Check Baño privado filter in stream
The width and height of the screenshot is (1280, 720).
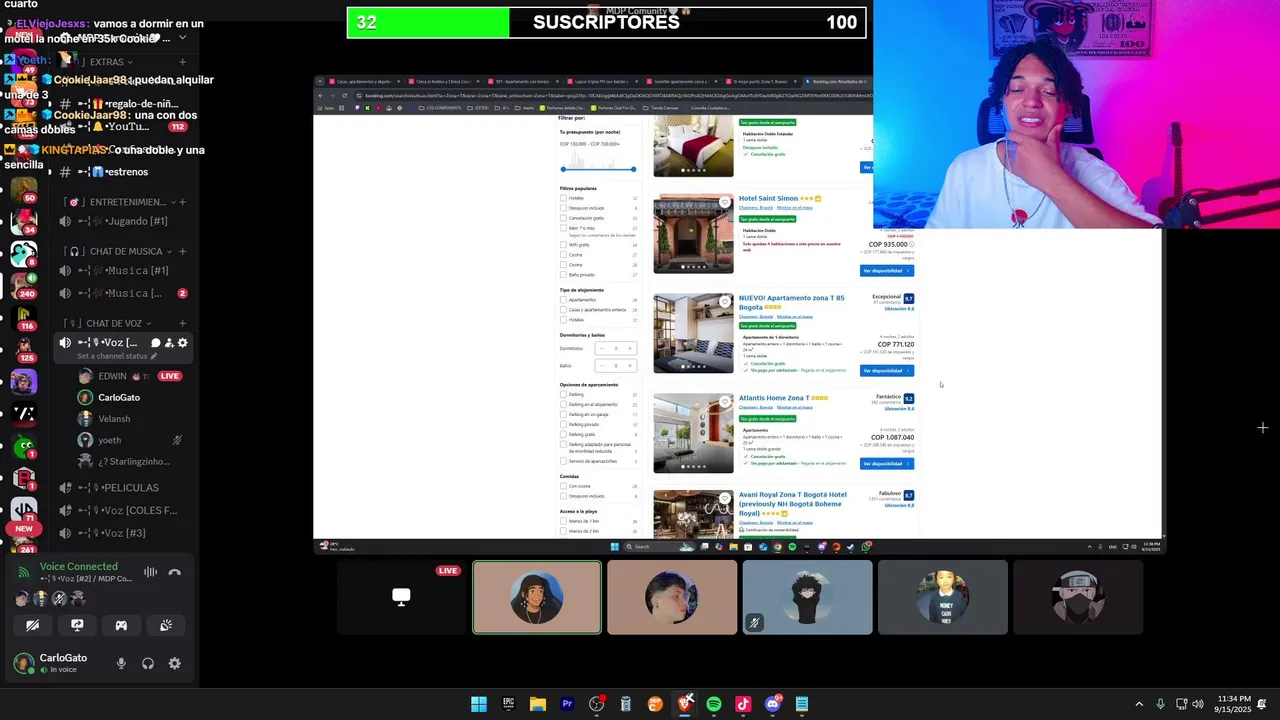[x=563, y=274]
